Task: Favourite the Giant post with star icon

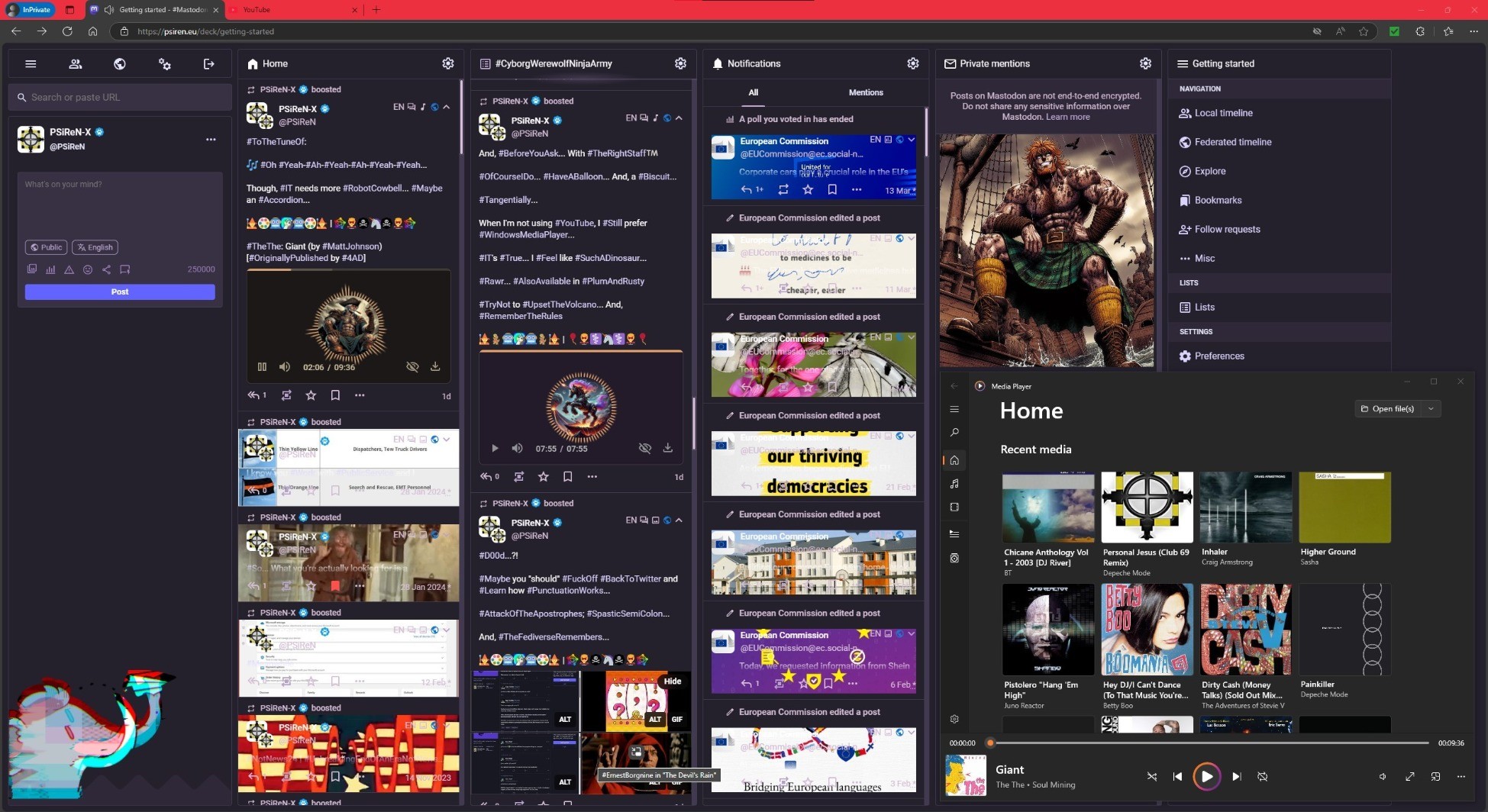Action: coord(311,395)
